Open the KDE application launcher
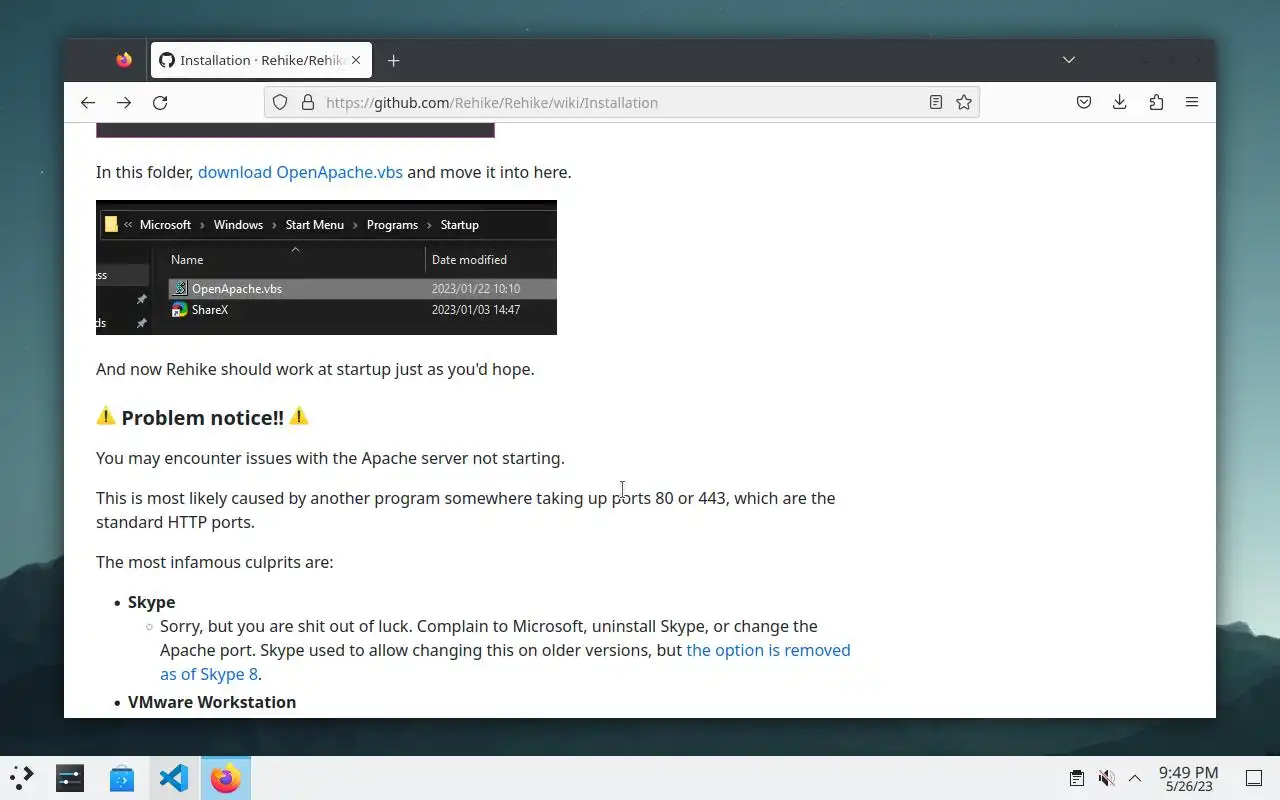 tap(21, 777)
